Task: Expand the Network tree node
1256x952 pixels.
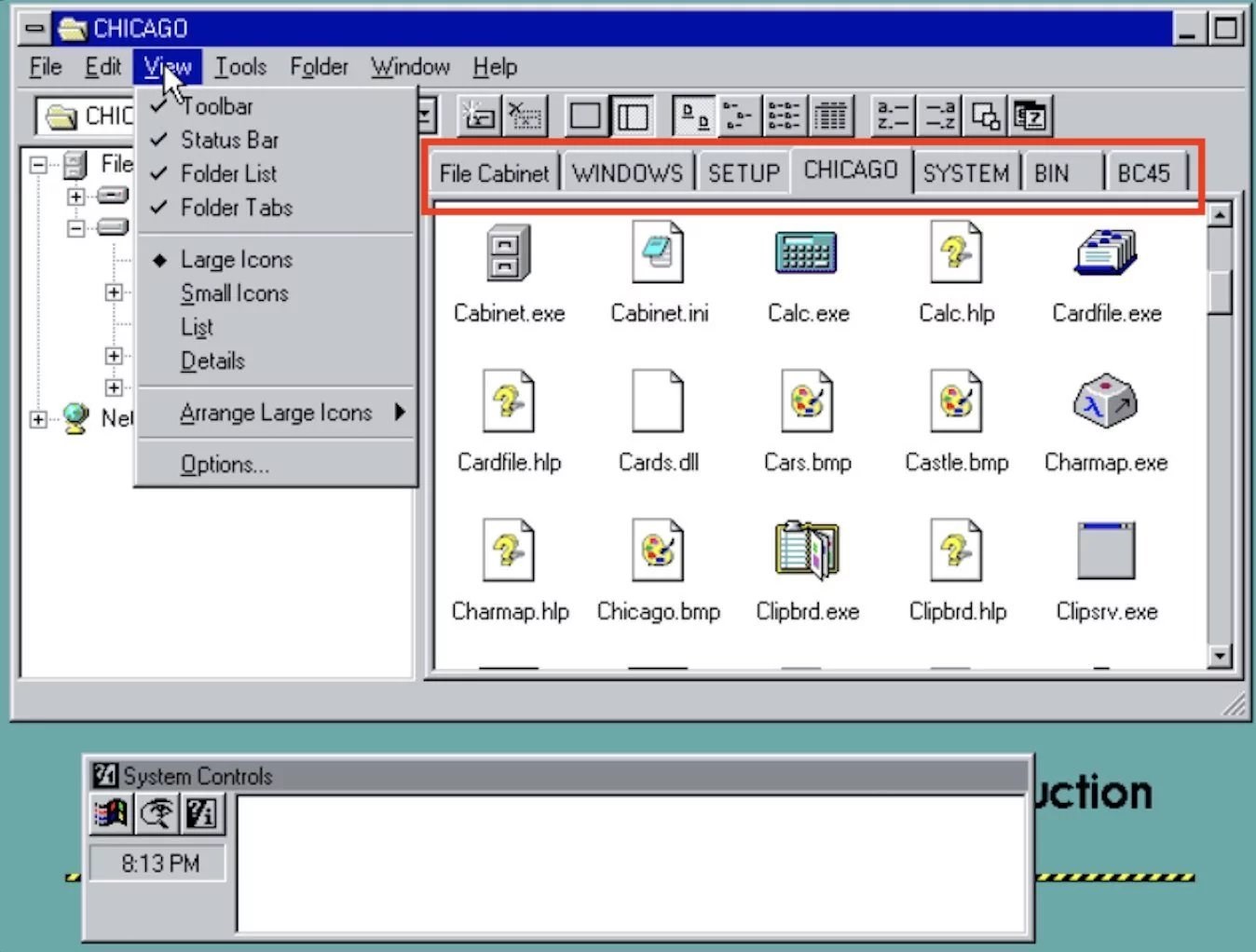Action: (38, 419)
